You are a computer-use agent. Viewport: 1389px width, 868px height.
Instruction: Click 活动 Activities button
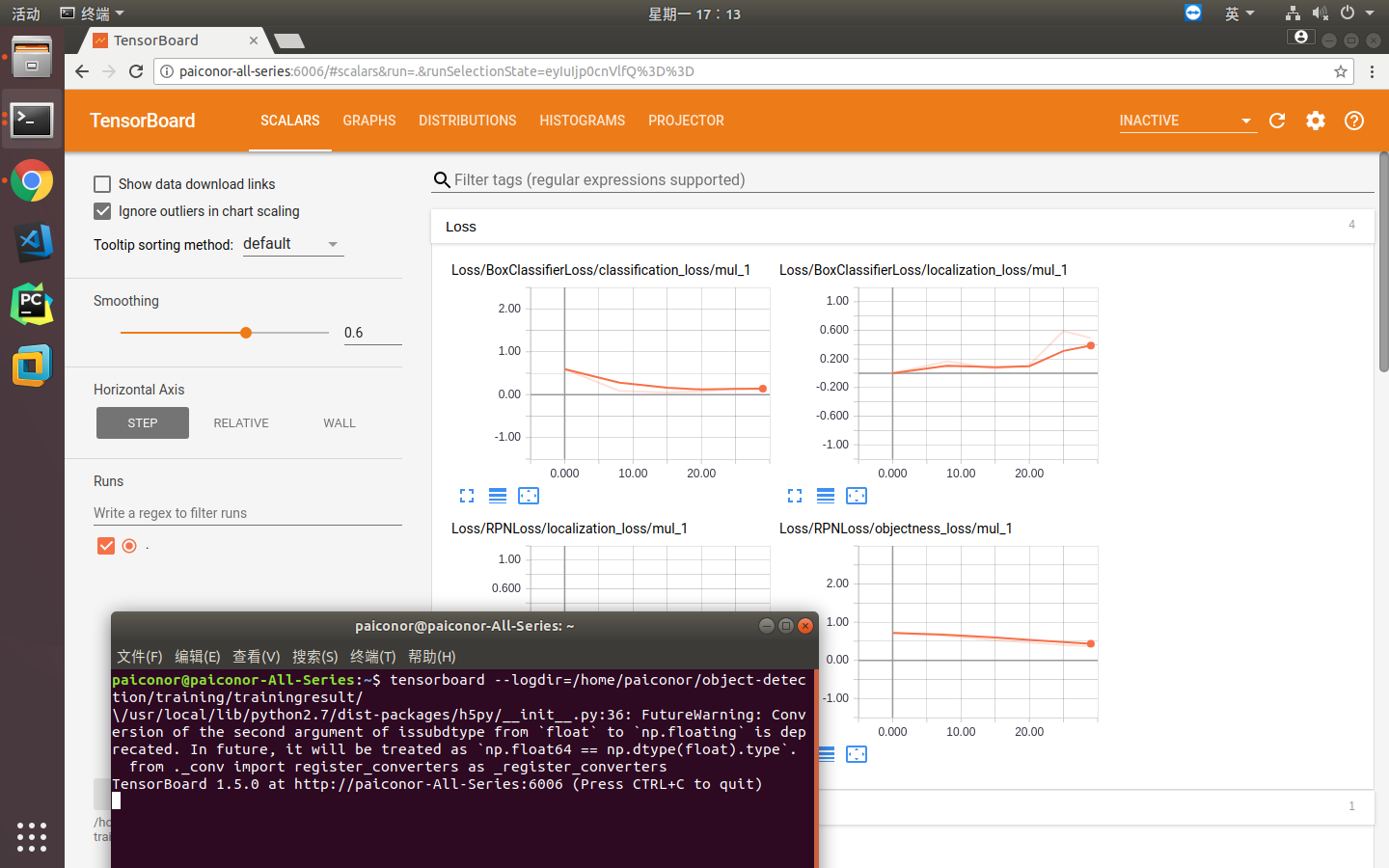26,14
